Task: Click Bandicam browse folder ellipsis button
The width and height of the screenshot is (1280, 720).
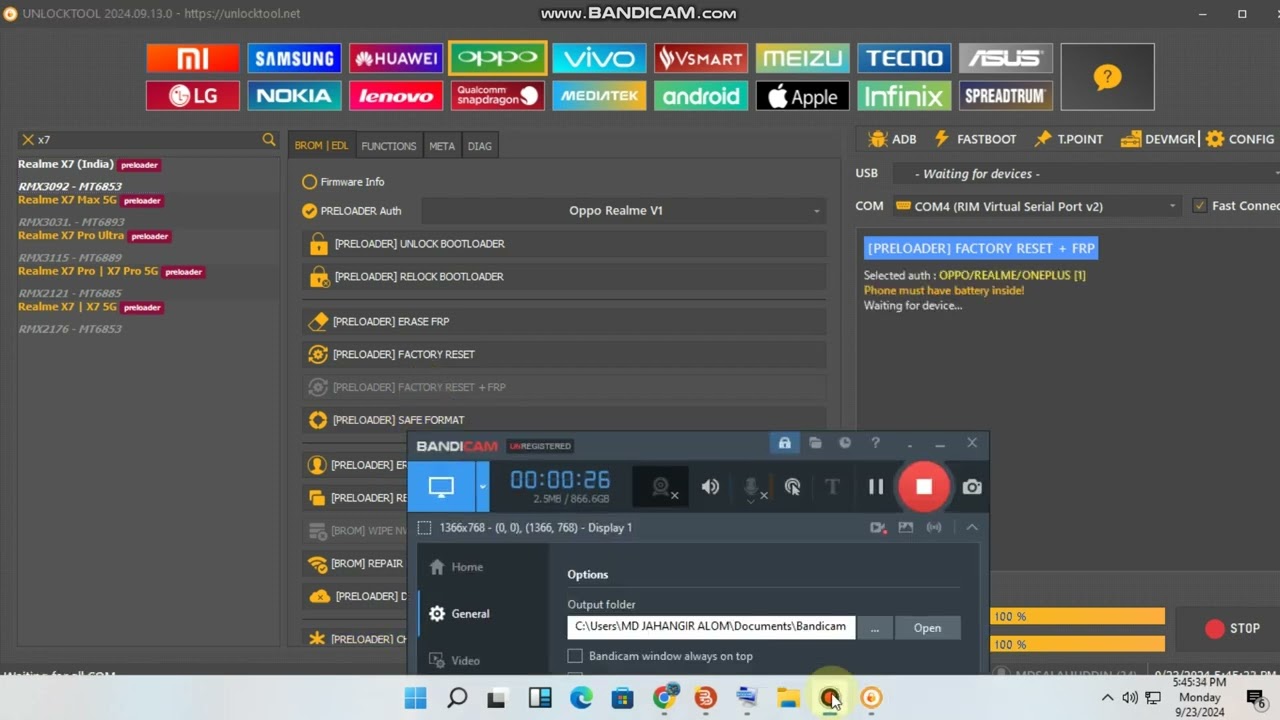Action: point(875,628)
